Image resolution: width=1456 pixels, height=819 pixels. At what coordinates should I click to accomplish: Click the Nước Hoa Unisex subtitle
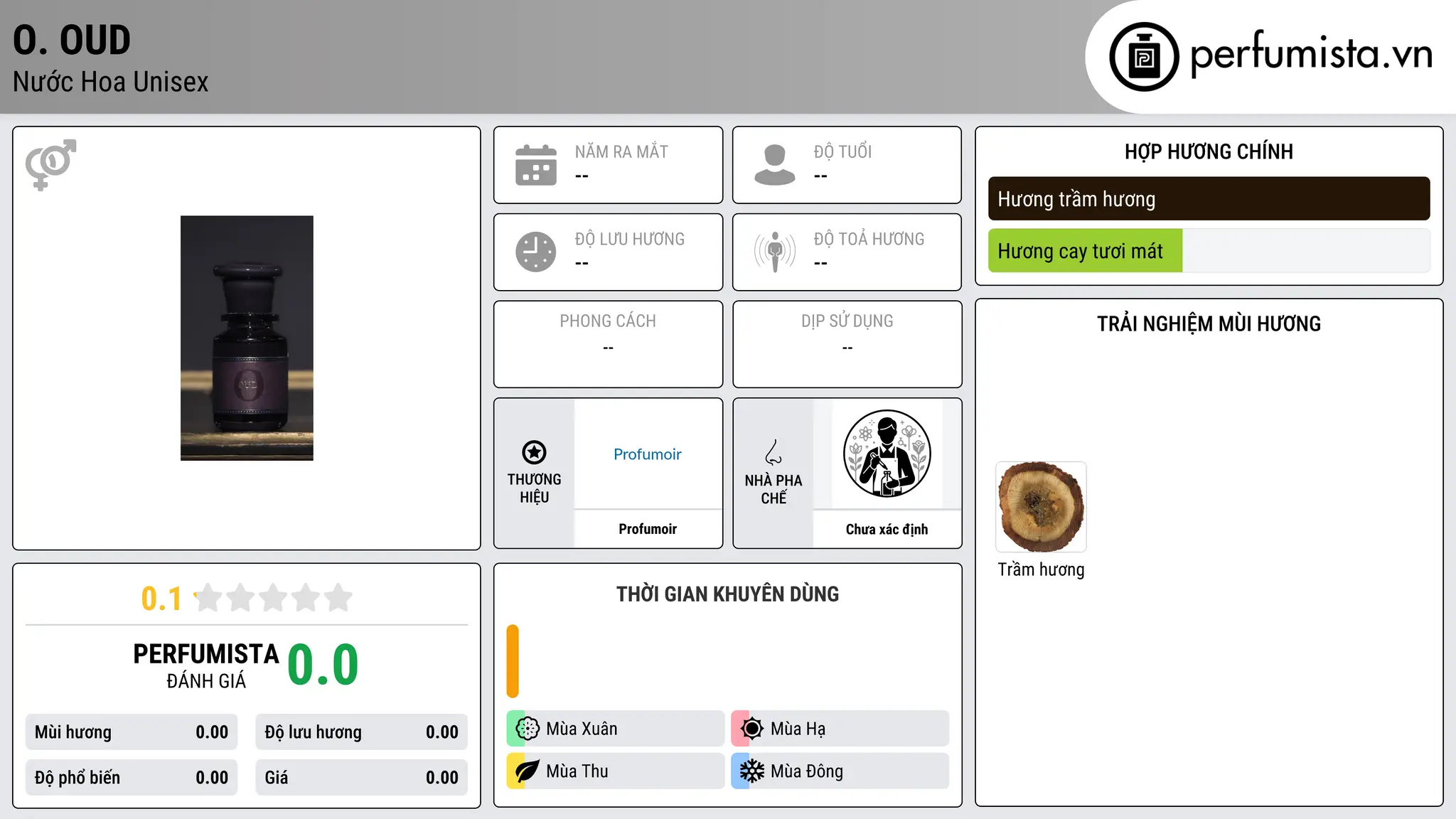coord(111,82)
